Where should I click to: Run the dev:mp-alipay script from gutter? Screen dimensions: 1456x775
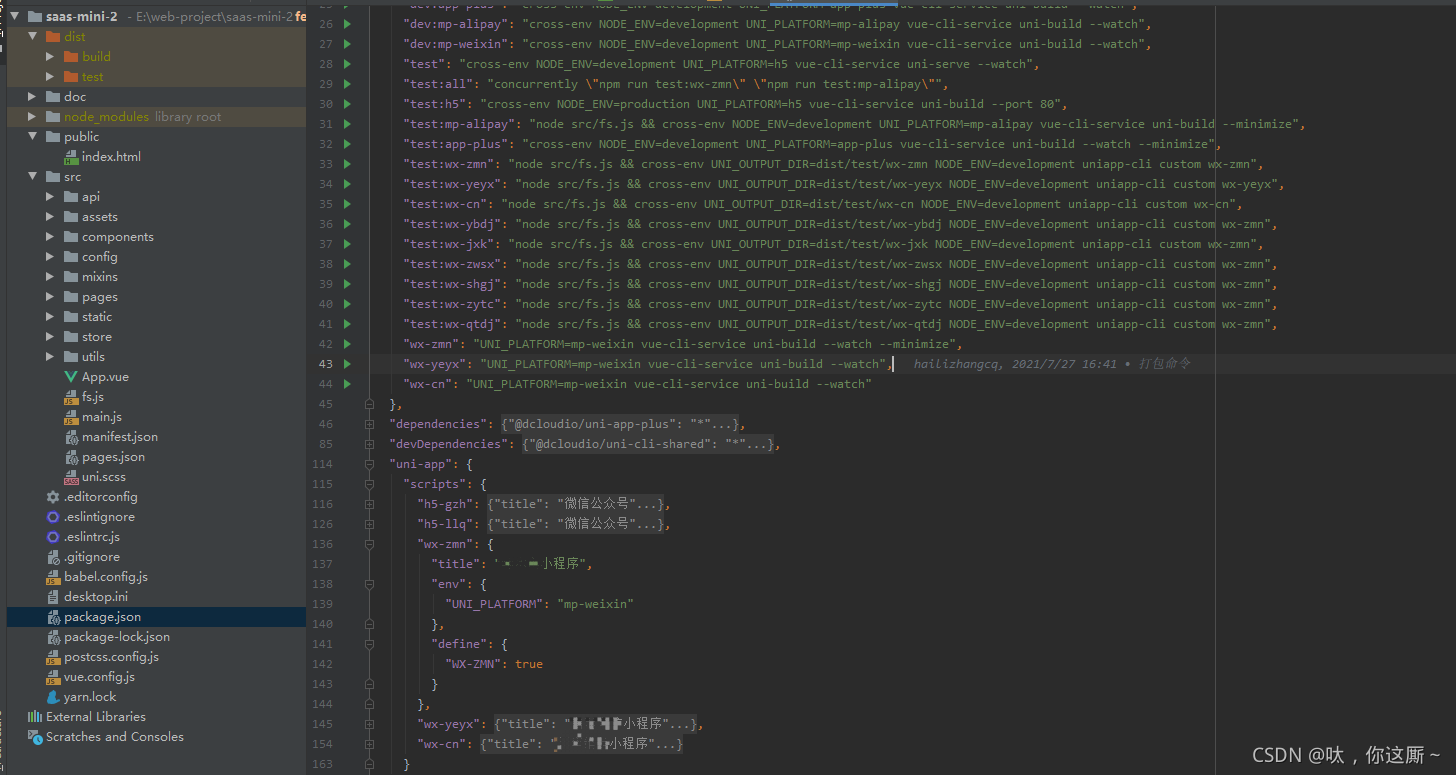347,24
